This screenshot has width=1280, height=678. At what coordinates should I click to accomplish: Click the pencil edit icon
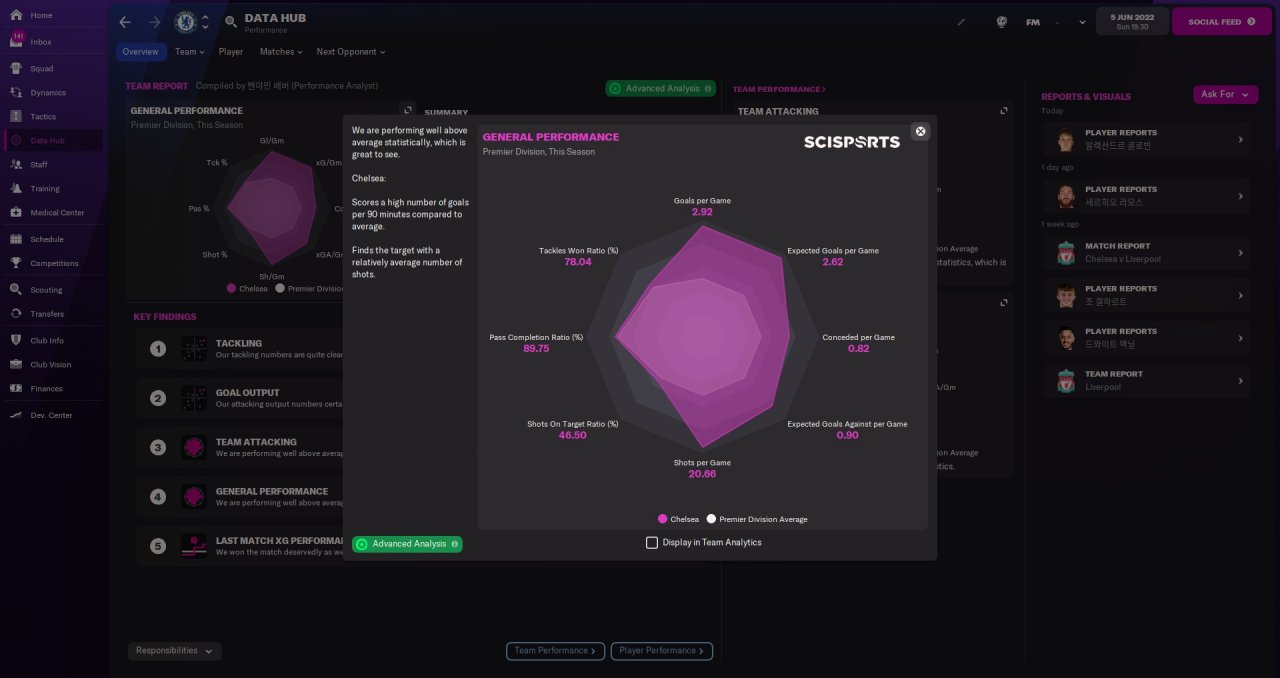961,22
